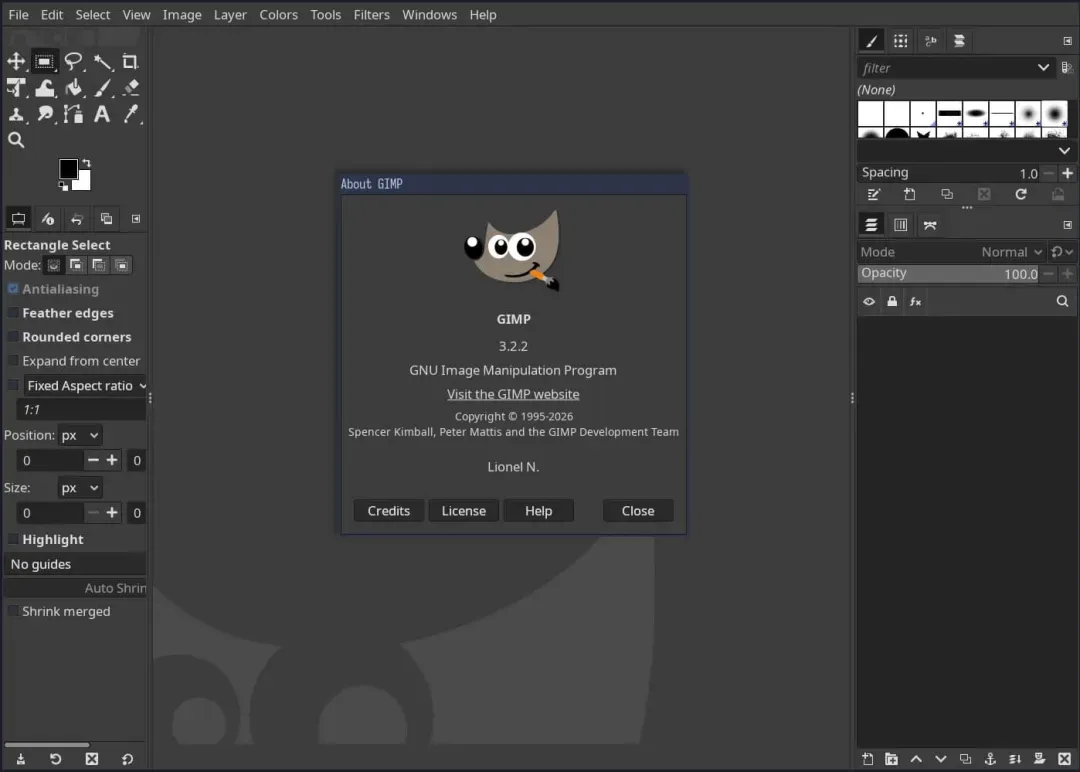Toggle Fixed Aspect ratio checkbox
The width and height of the screenshot is (1080, 772).
[13, 386]
